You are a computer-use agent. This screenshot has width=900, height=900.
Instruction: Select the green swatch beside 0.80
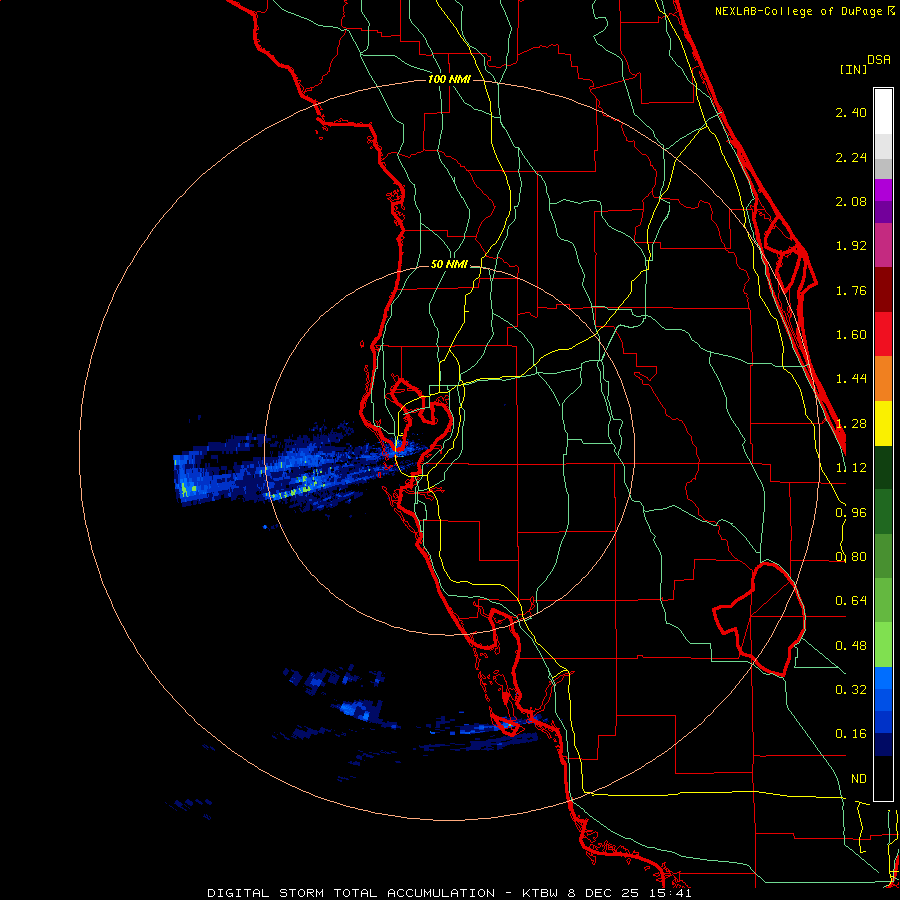pyautogui.click(x=883, y=556)
